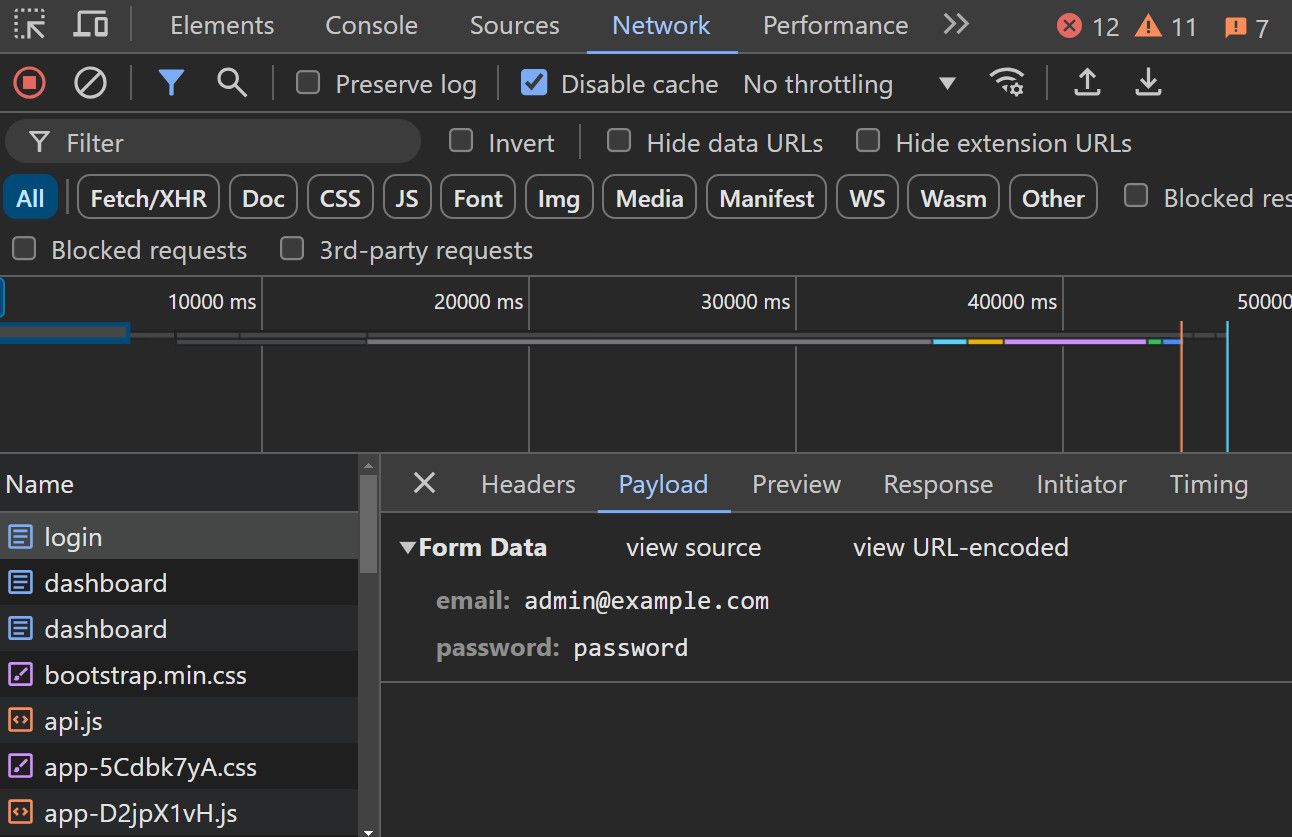Activate the inspect element picker icon
This screenshot has width=1292, height=837.
(30, 24)
